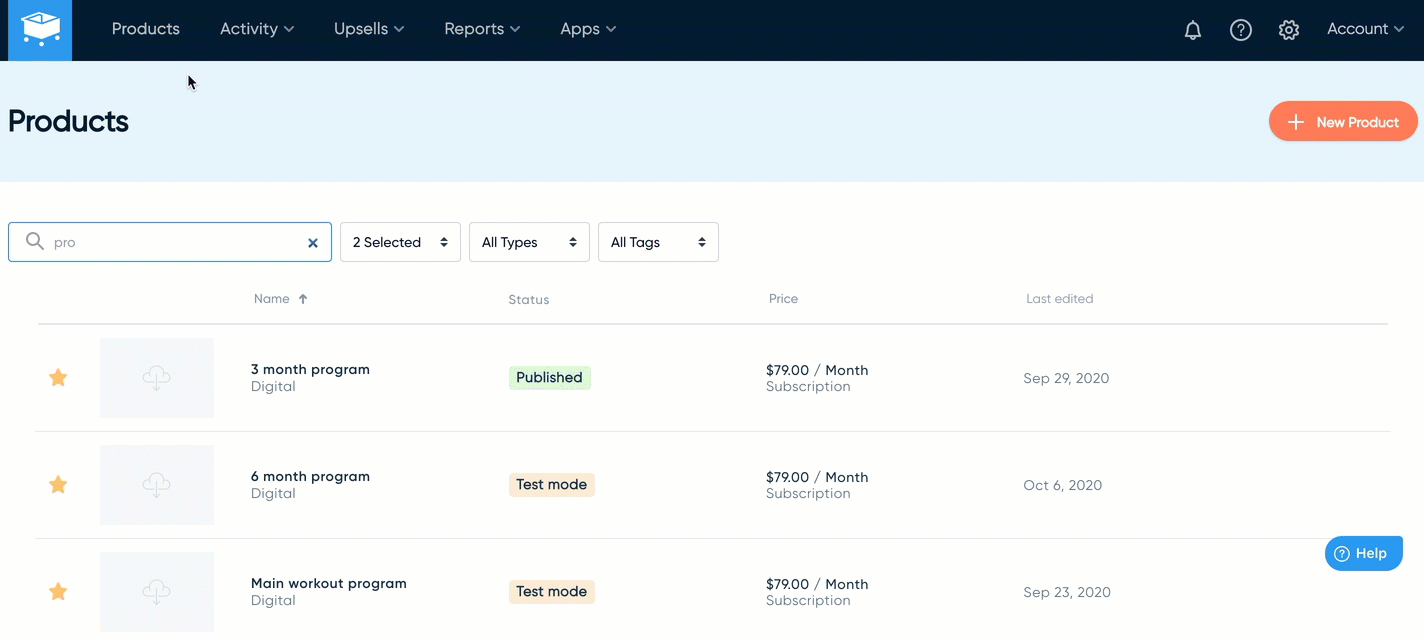Click the store cart logo icon
Screen dimensions: 1424x640
[40, 30]
